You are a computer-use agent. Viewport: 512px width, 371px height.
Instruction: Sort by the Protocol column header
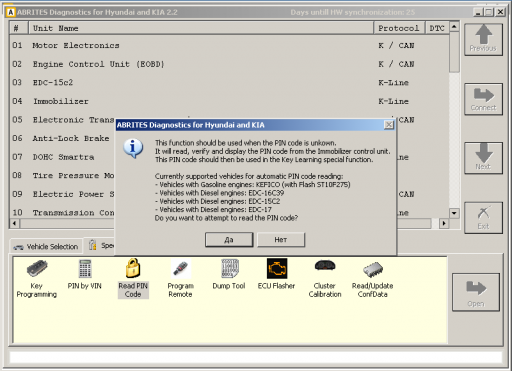point(399,28)
